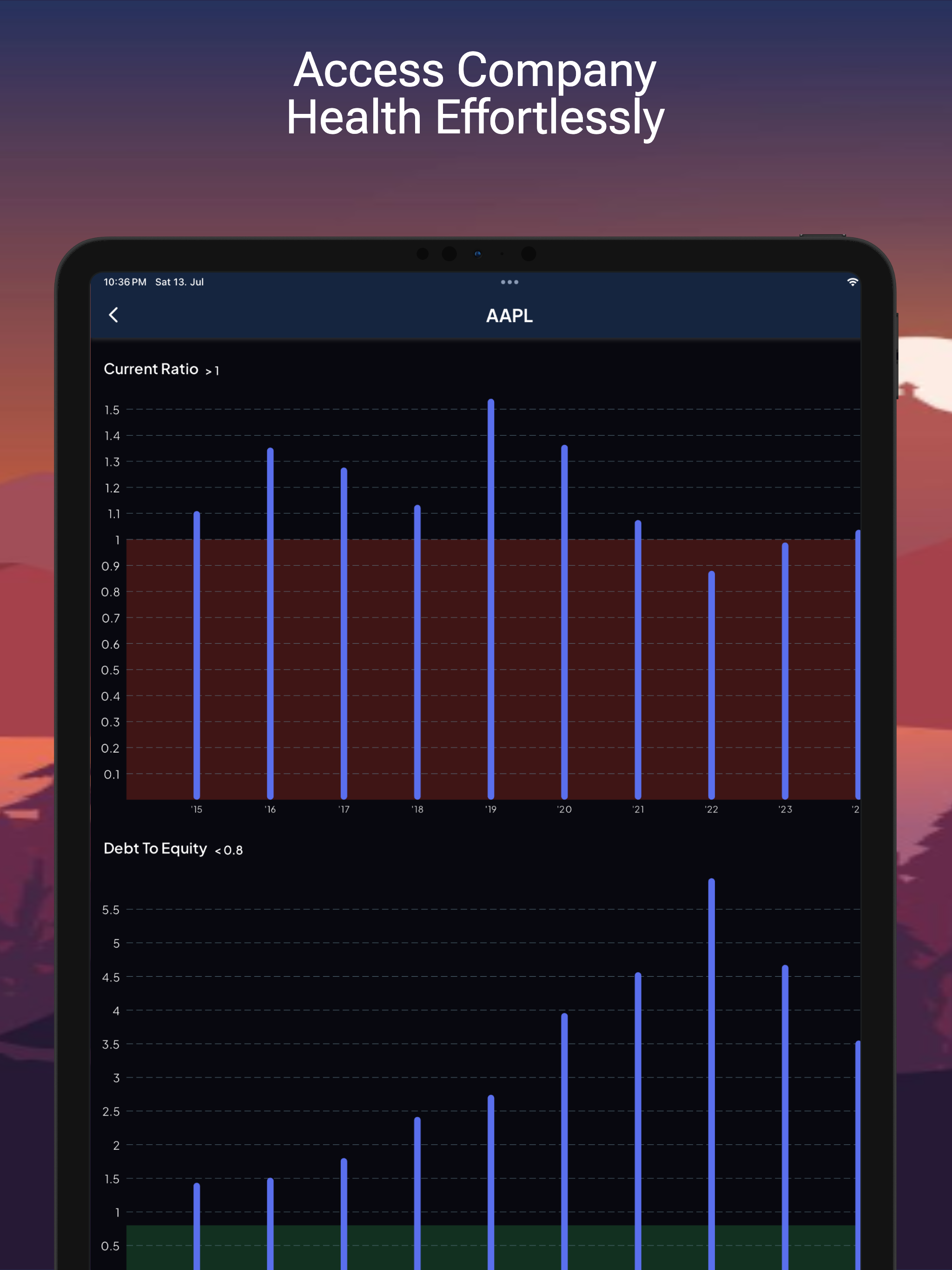Tap the '22 bar in Current Ratio chart
This screenshot has height=1270, width=952.
[711, 685]
